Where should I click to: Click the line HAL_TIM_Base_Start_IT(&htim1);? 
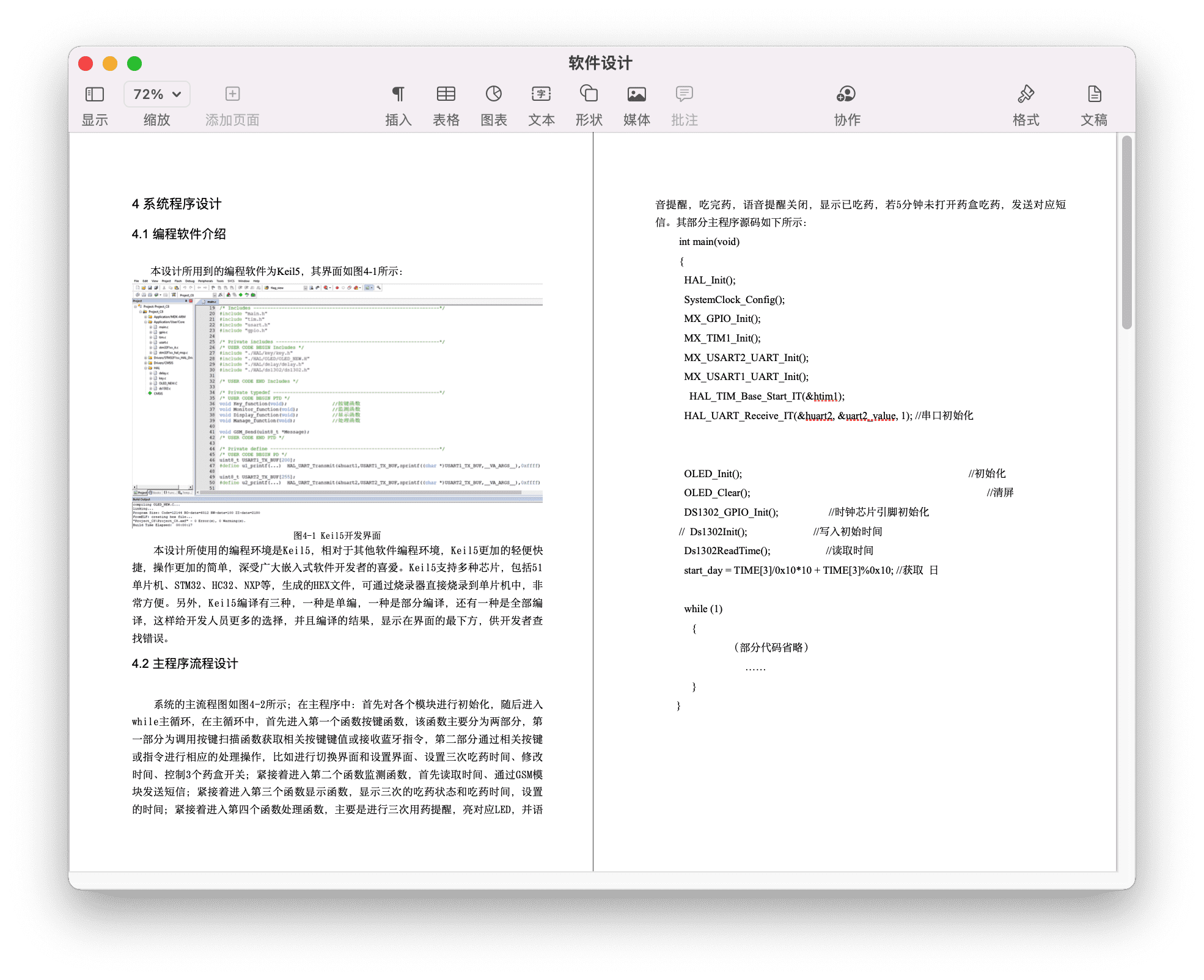click(x=767, y=397)
